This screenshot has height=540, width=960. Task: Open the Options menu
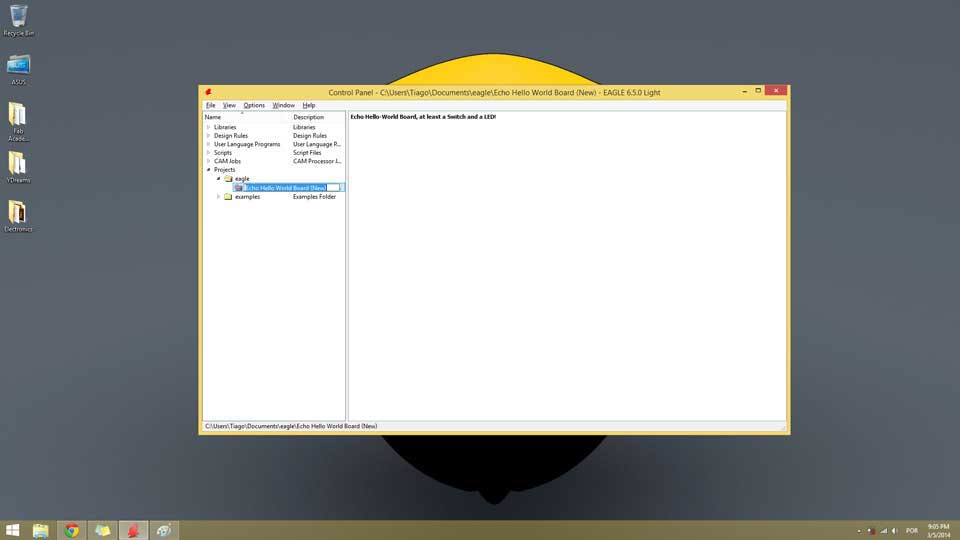point(254,105)
